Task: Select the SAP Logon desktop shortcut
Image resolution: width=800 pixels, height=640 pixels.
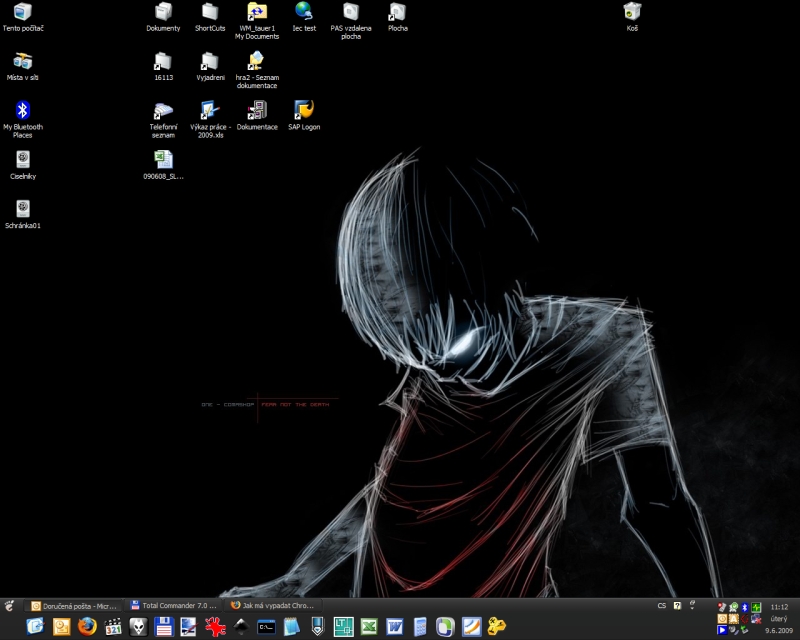Action: pos(304,110)
